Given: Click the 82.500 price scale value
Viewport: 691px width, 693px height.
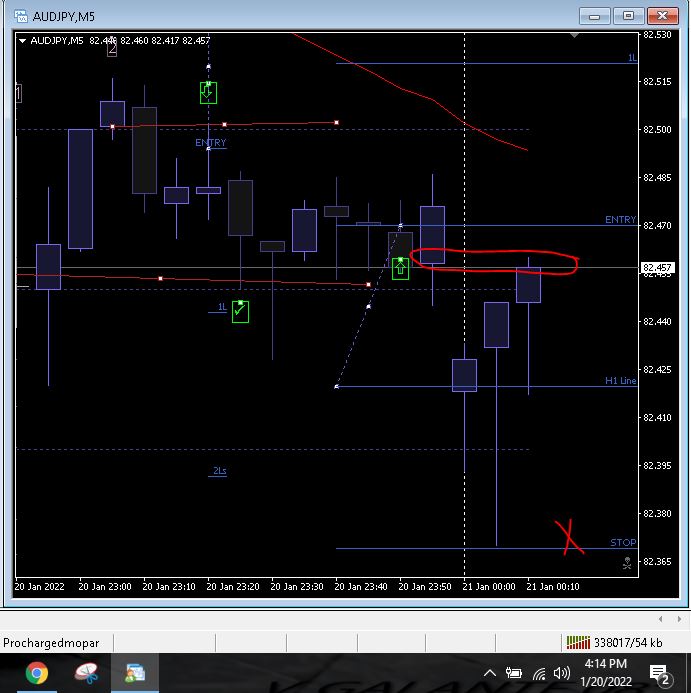Looking at the screenshot, I should (x=657, y=129).
